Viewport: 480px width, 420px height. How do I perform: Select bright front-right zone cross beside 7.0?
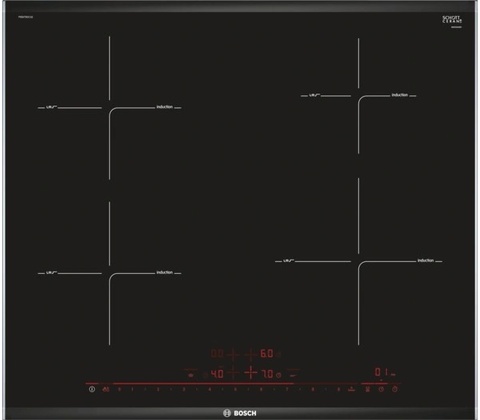point(251,372)
